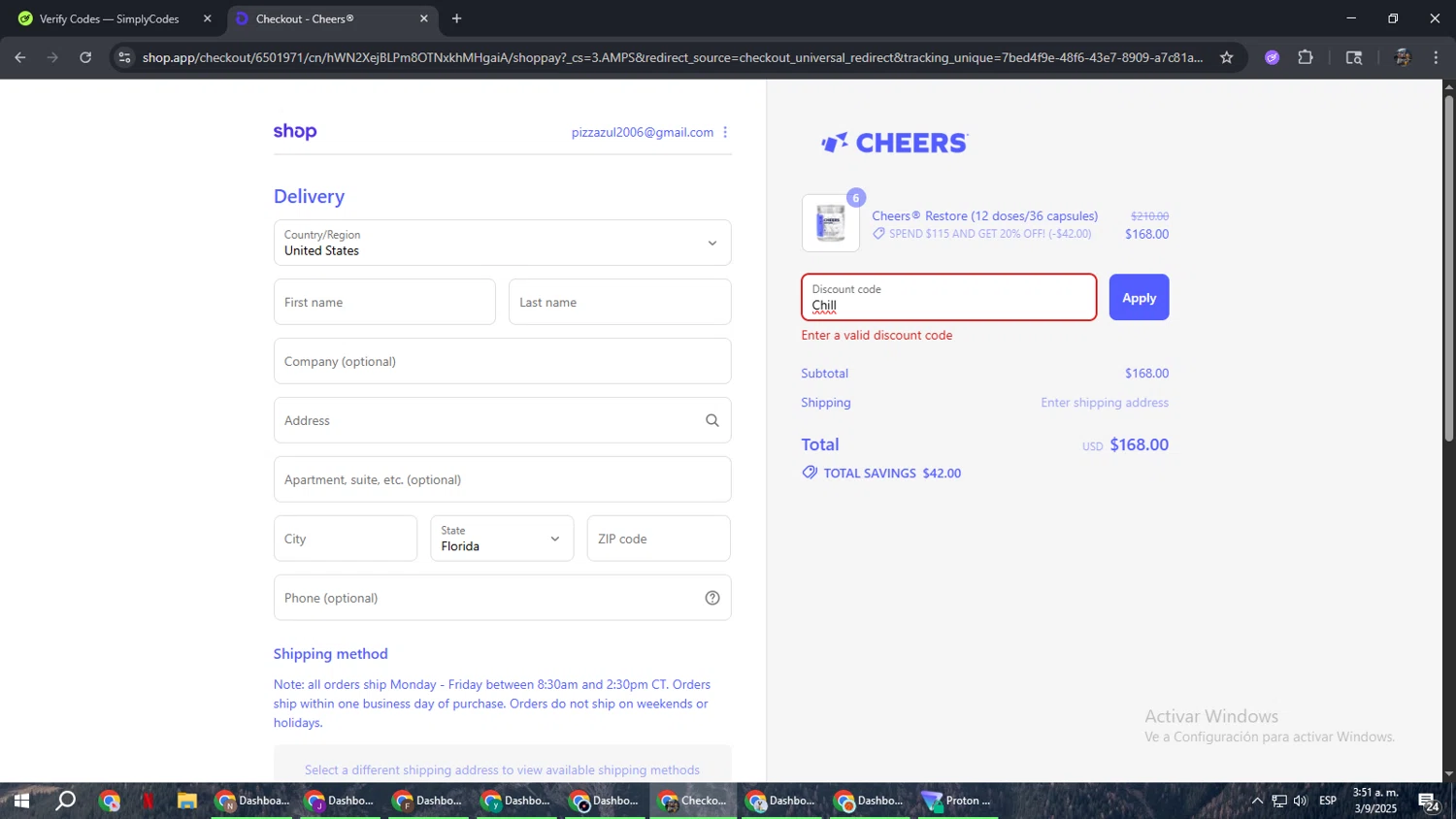The image size is (1456, 819).
Task: Click the Subtotal $168.00 amount
Action: pyautogui.click(x=1146, y=373)
